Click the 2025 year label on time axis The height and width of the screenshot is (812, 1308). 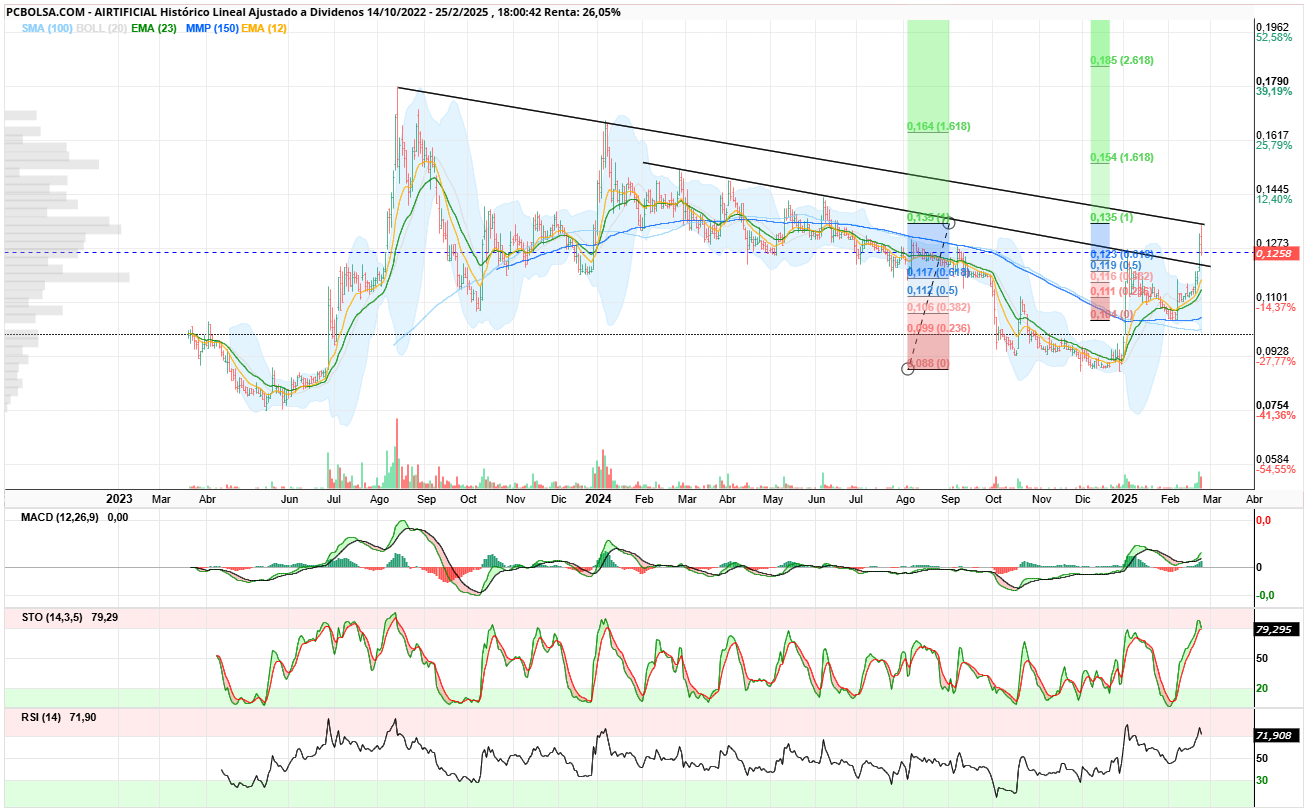(x=1126, y=498)
